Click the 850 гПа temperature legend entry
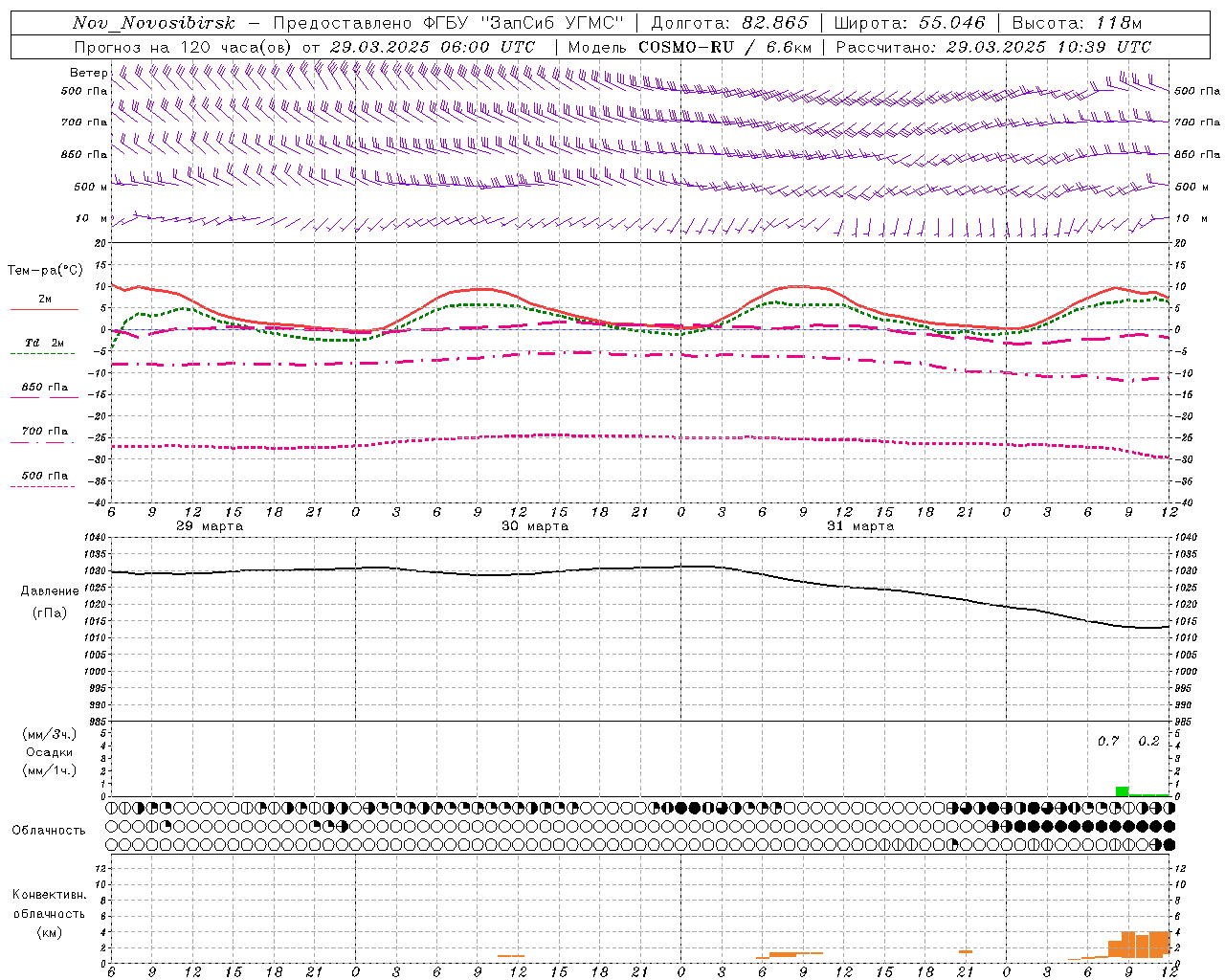This screenshot has height=980, width=1225. [44, 388]
